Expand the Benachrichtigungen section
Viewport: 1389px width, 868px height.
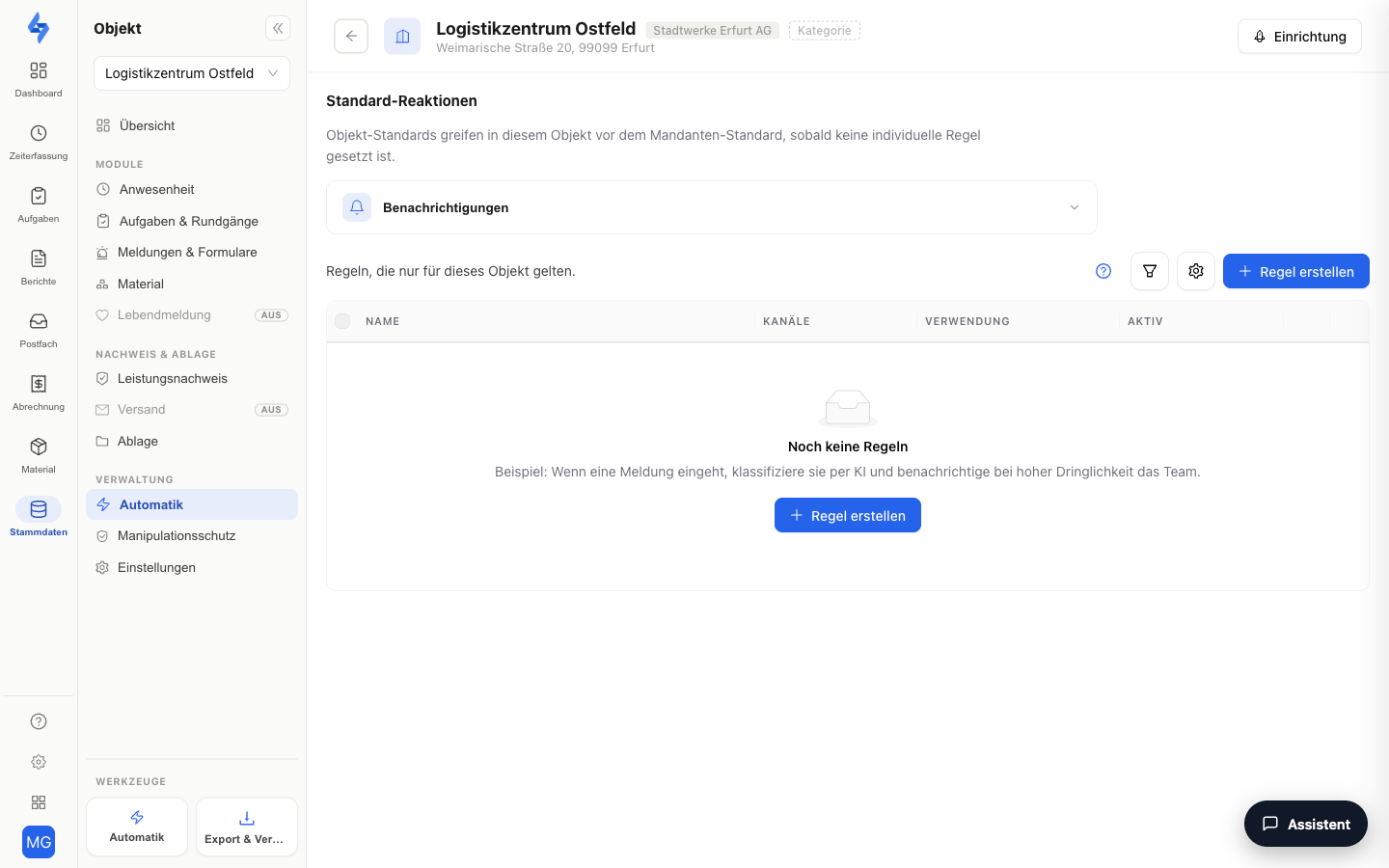point(712,207)
